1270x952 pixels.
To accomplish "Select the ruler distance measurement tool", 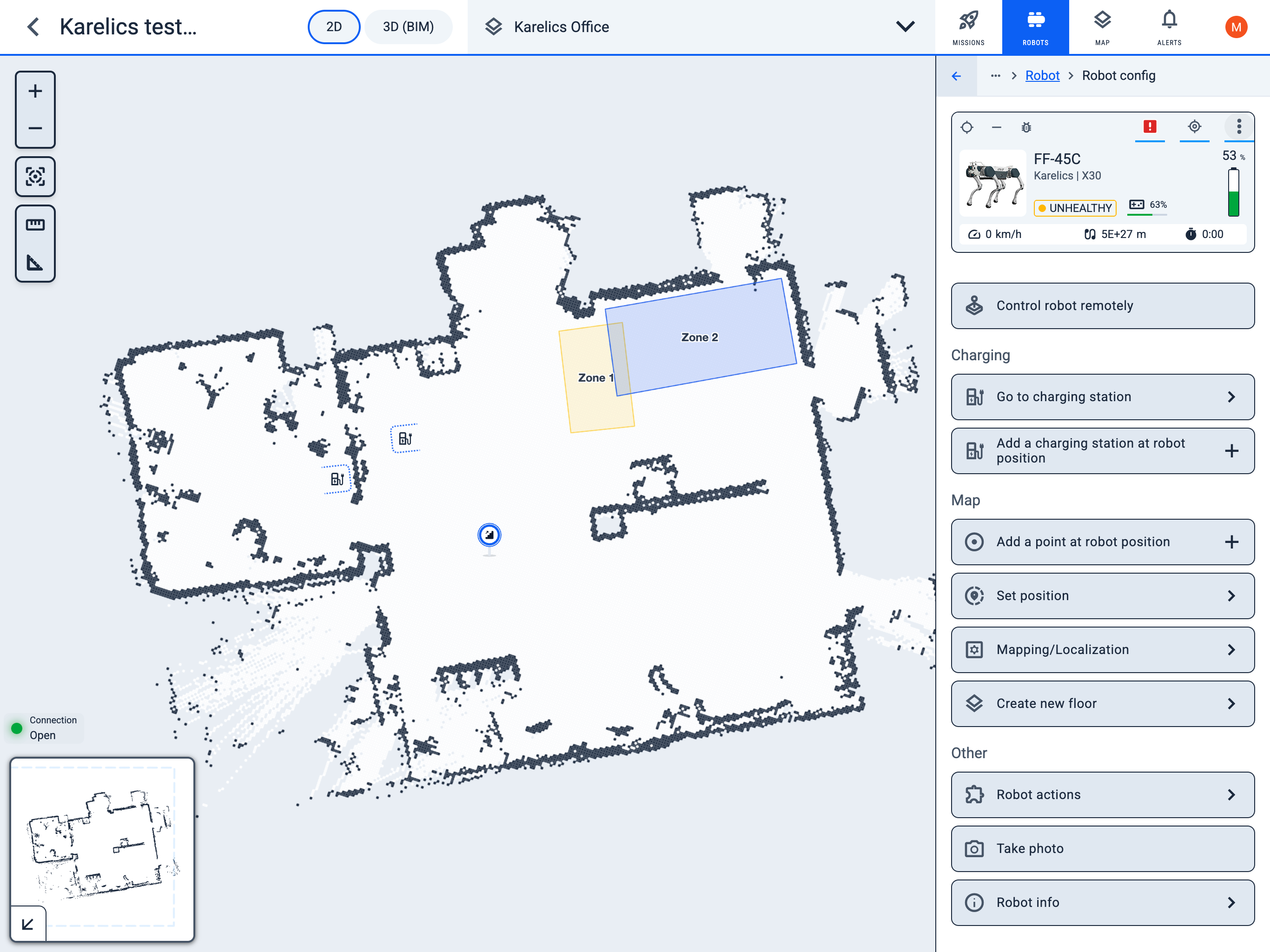I will (35, 225).
